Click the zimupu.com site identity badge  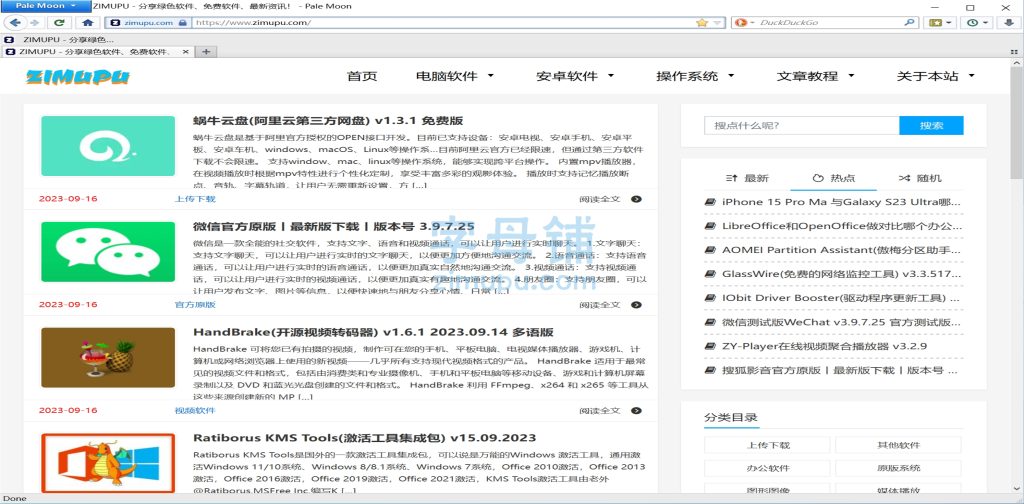[x=149, y=23]
